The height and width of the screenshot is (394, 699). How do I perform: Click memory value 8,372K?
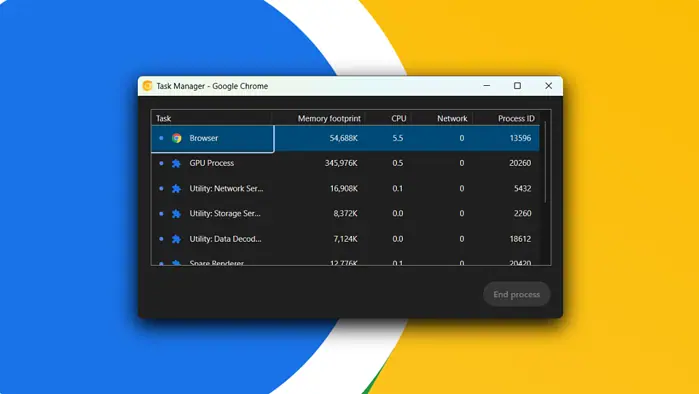point(345,213)
